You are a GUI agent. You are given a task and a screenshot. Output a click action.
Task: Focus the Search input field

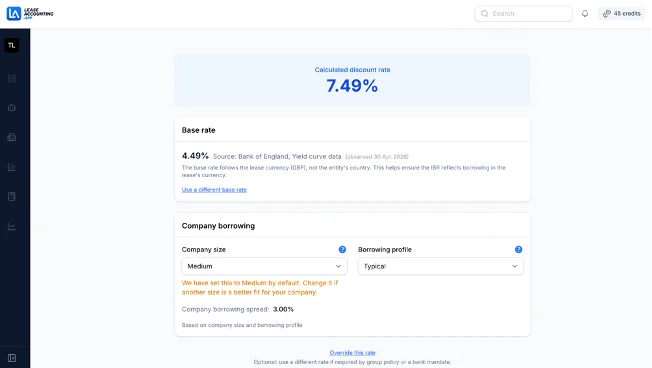[524, 14]
